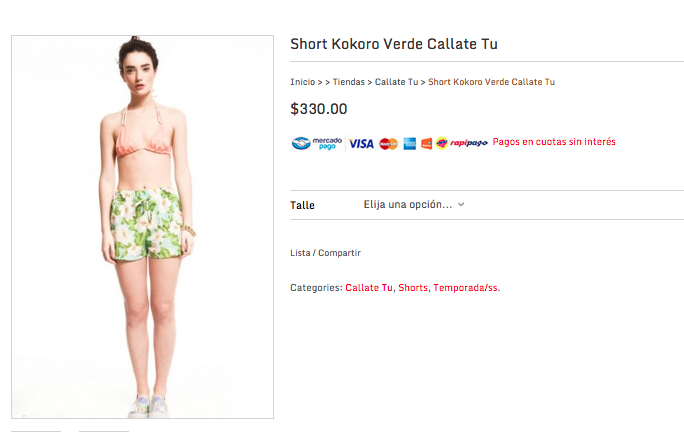Open Tiendas in the breadcrumb
This screenshot has width=684, height=432.
[x=349, y=82]
